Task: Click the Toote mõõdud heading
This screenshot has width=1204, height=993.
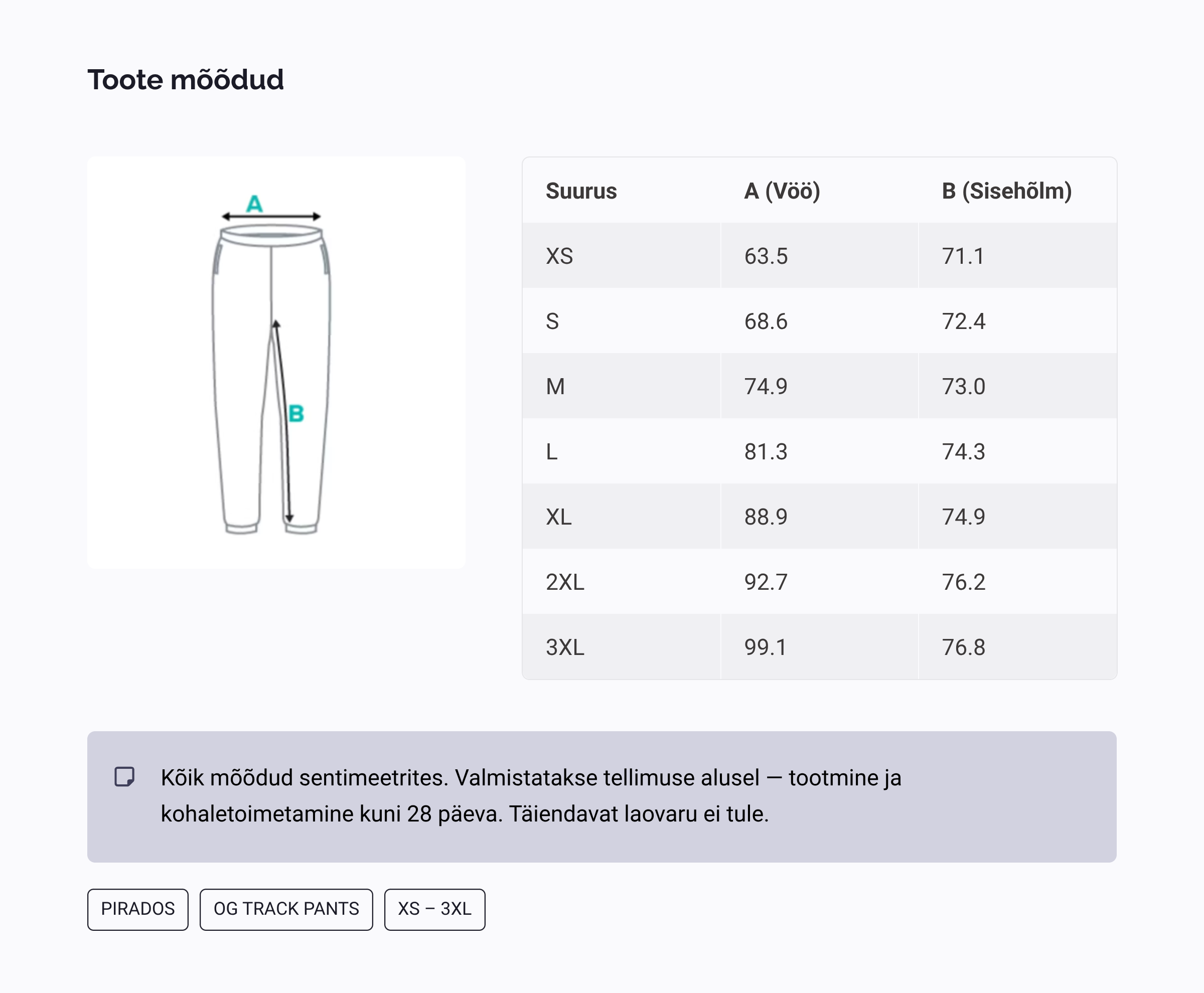Action: point(186,80)
